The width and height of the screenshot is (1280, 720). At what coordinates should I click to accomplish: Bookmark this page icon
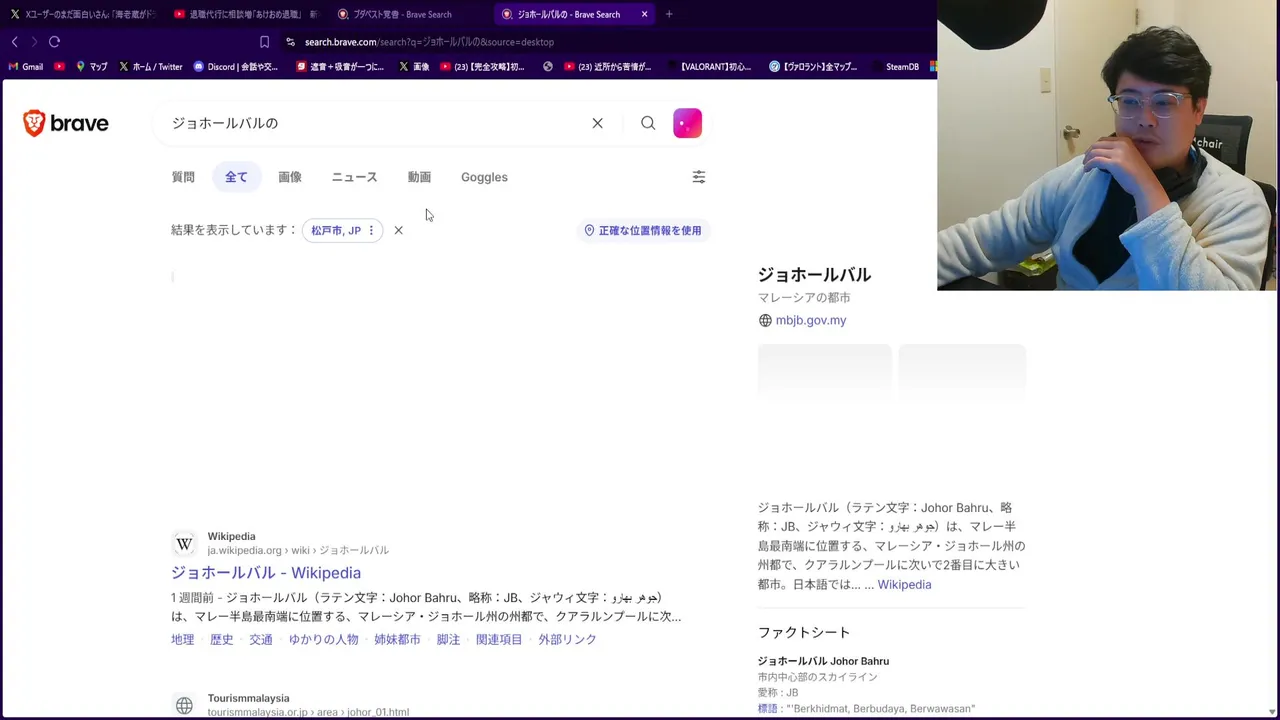coord(264,42)
